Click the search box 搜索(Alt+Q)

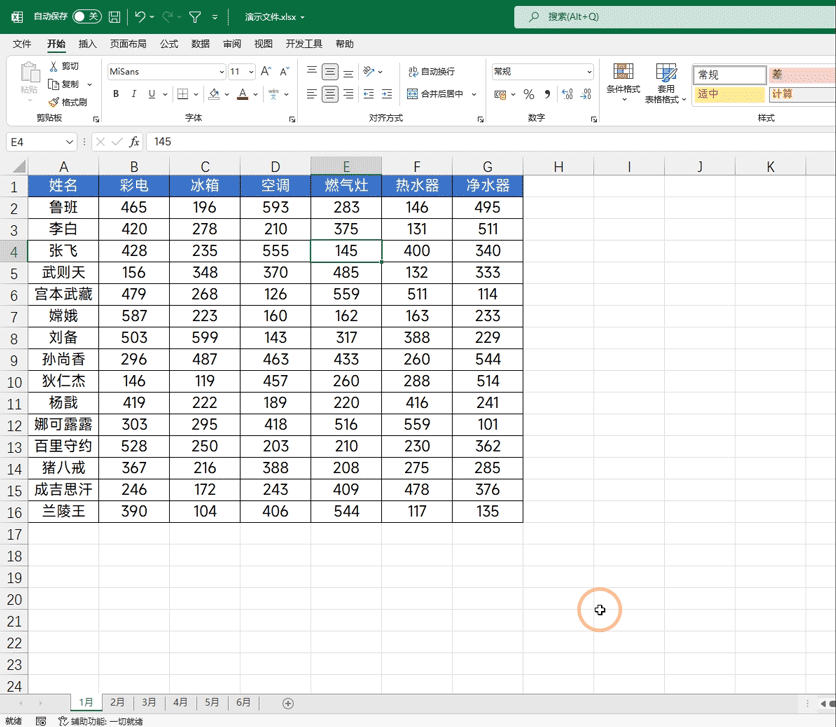pos(674,17)
